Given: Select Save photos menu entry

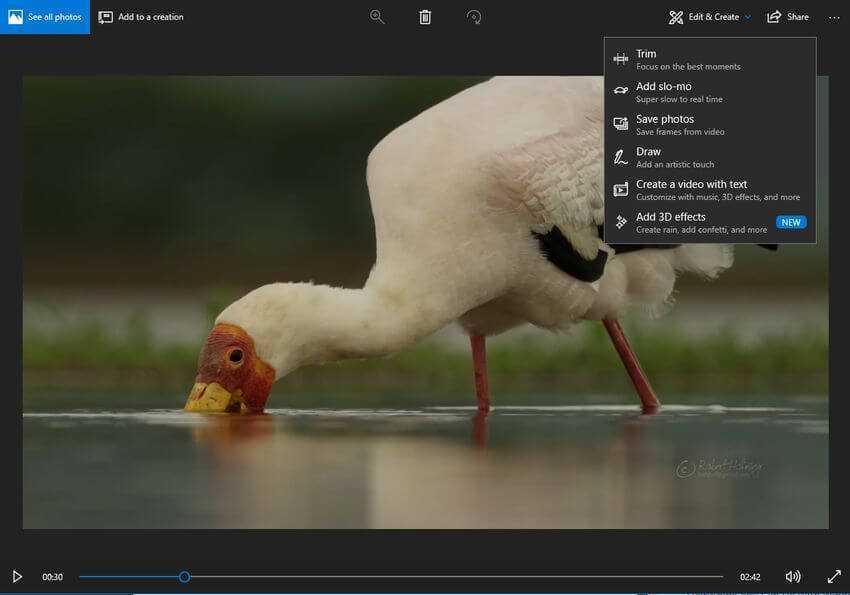Looking at the screenshot, I should pyautogui.click(x=710, y=124).
